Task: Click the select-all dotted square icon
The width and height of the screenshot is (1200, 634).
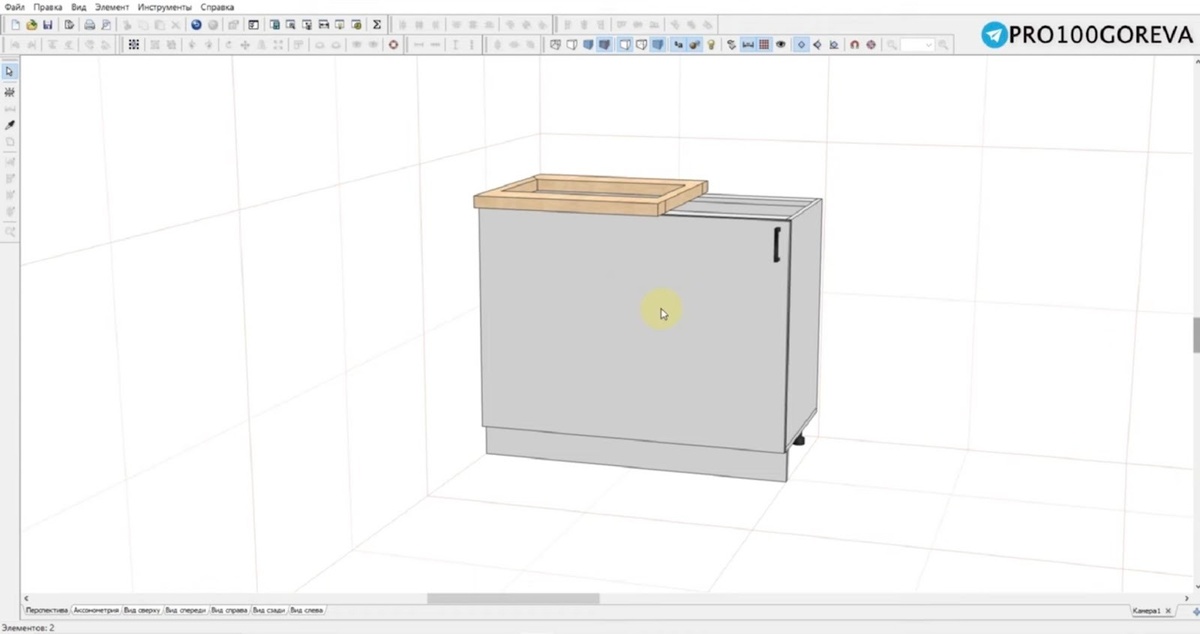Action: [133, 45]
